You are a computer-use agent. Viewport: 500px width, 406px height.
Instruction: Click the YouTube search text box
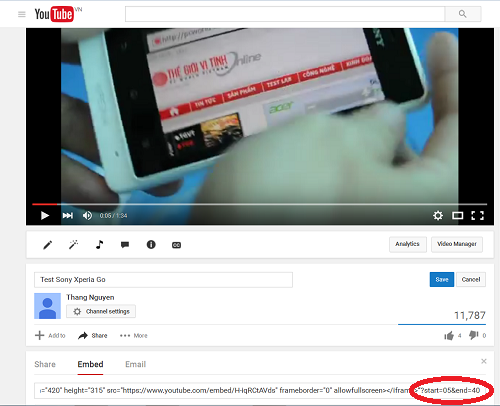285,14
